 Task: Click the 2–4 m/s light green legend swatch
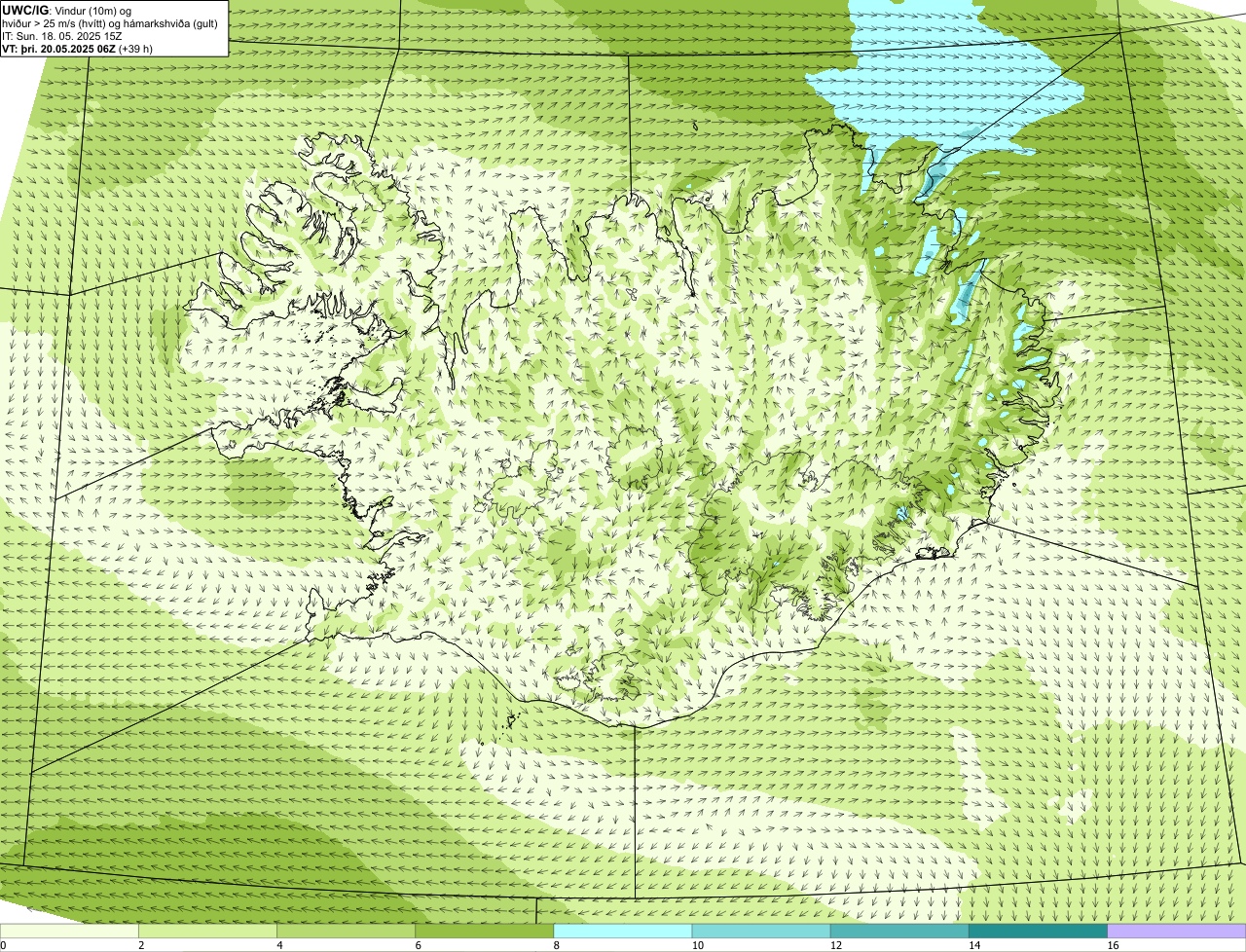click(208, 931)
